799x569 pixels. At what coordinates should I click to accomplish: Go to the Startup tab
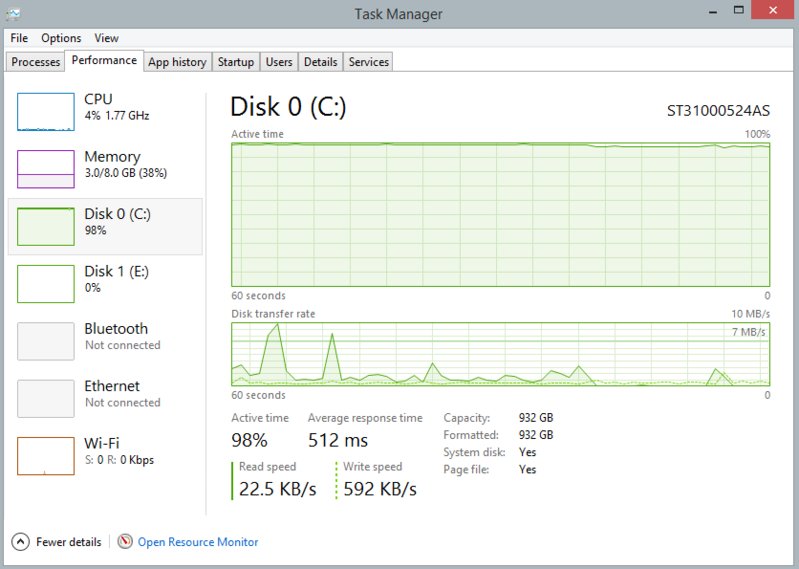236,62
